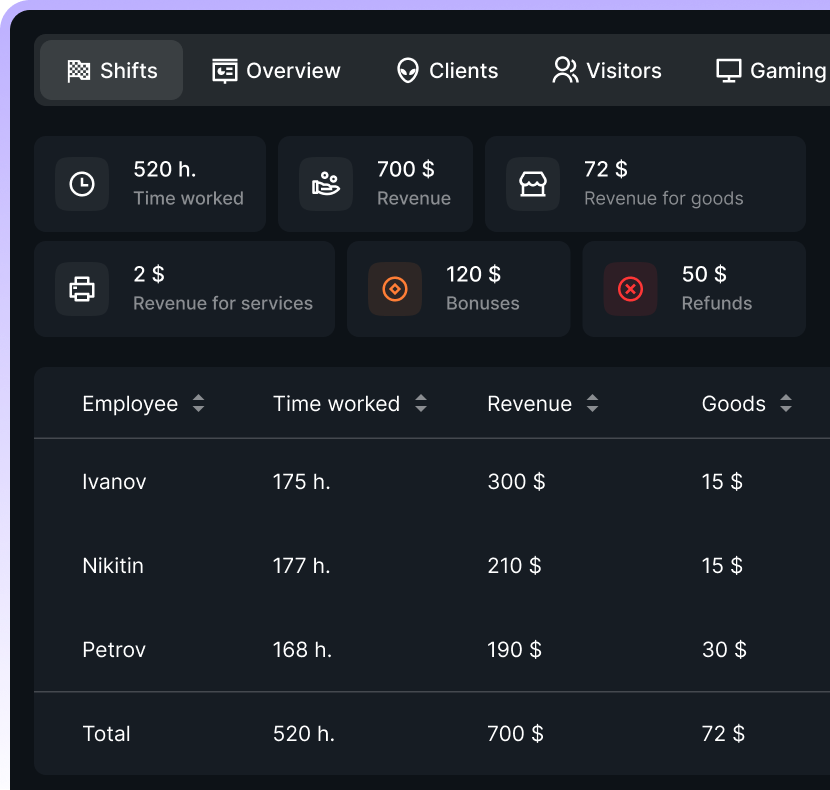Viewport: 830px width, 790px height.
Task: Click the storefront icon for goods revenue
Action: coord(533,184)
